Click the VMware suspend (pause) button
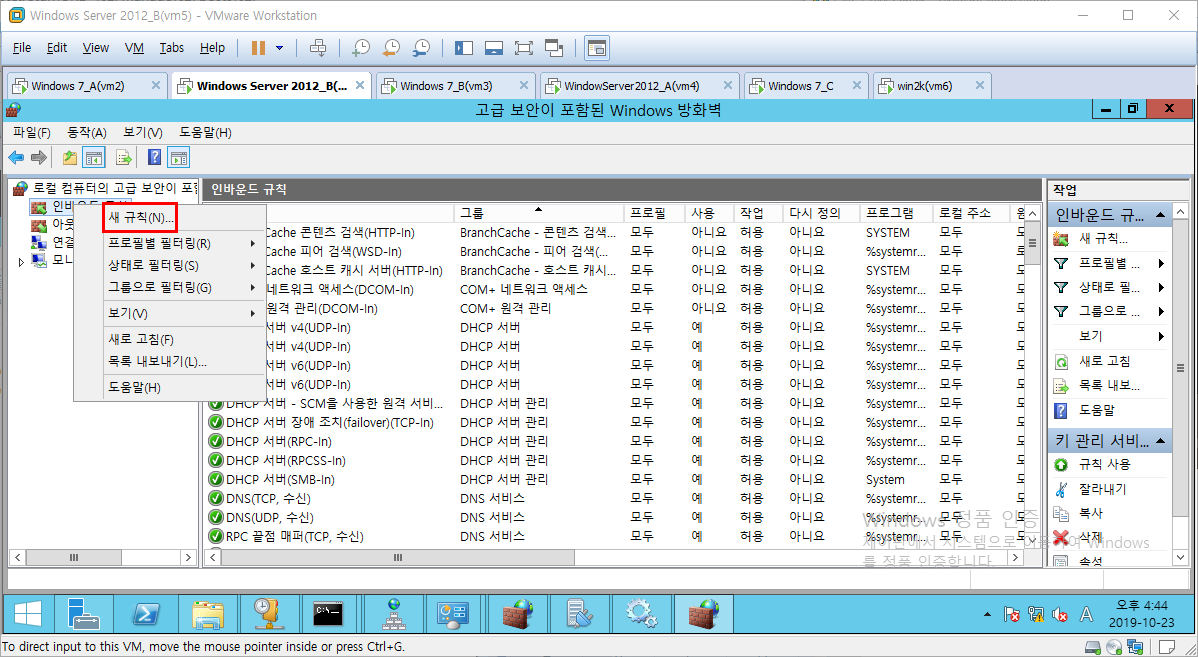The width and height of the screenshot is (1198, 657). point(258,47)
